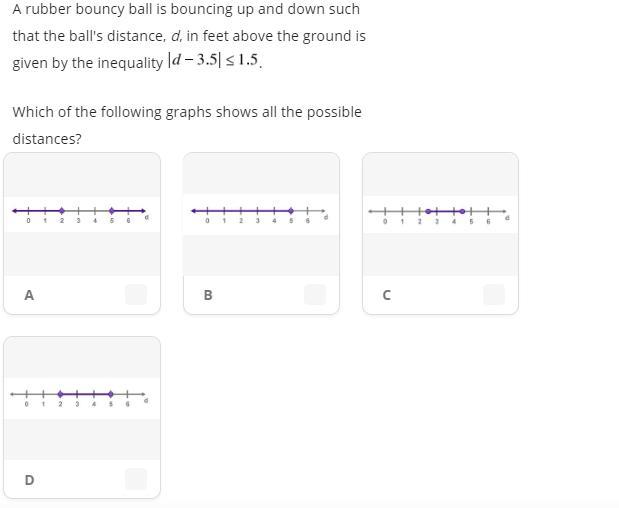Viewport: 619px width, 508px height.
Task: Click the number line graph in card C
Action: click(x=440, y=213)
